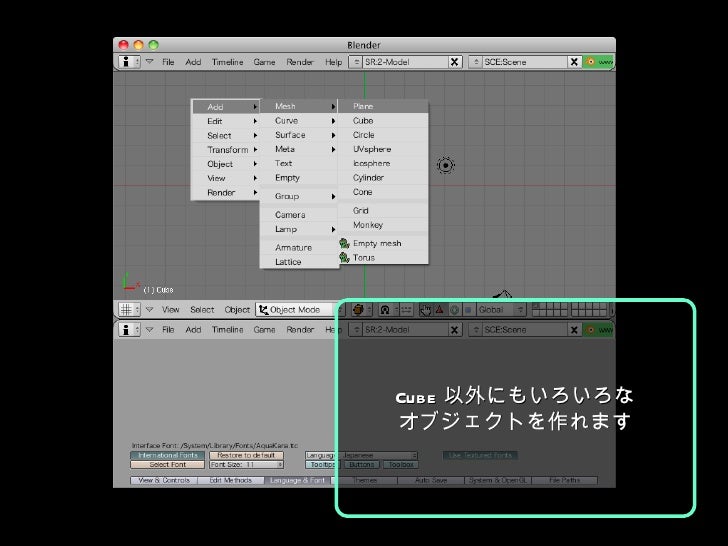Enable the scale manipulator square icon
Screen dimensions: 728x546
click(x=468, y=310)
